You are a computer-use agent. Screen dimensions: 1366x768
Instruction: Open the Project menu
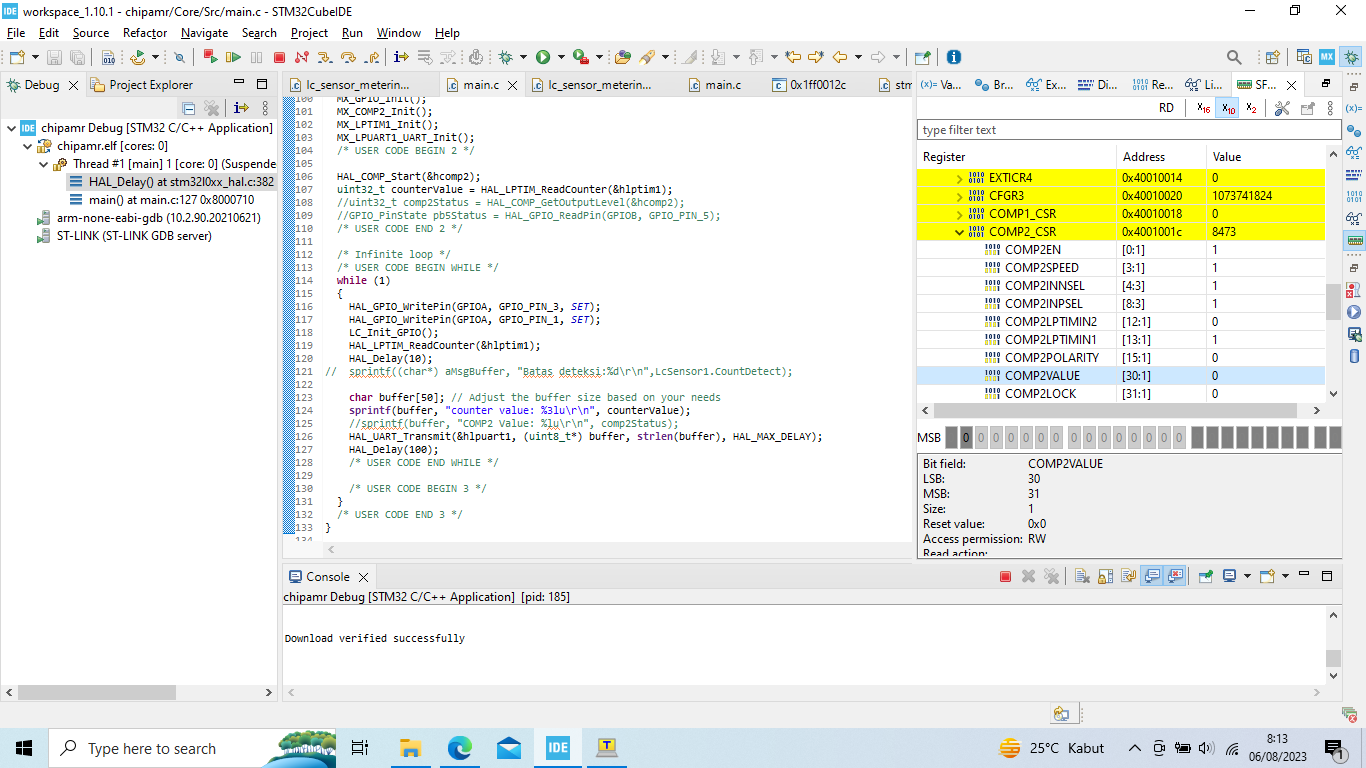309,33
